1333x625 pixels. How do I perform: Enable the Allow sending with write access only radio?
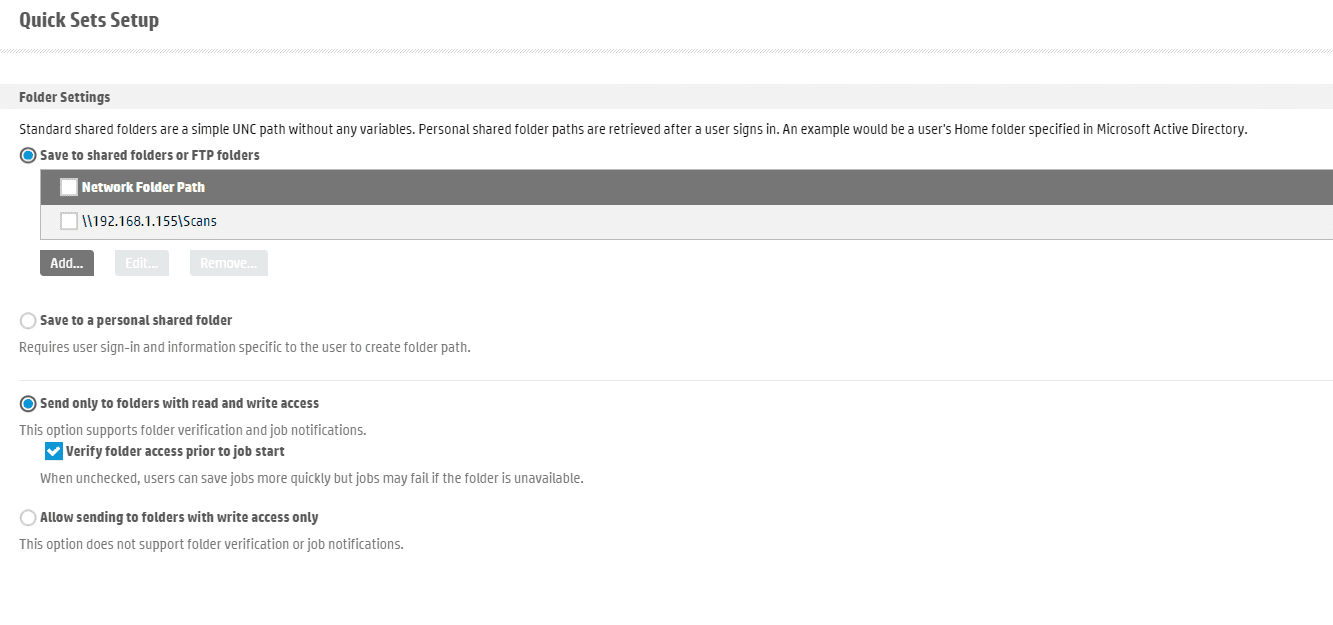tap(28, 518)
